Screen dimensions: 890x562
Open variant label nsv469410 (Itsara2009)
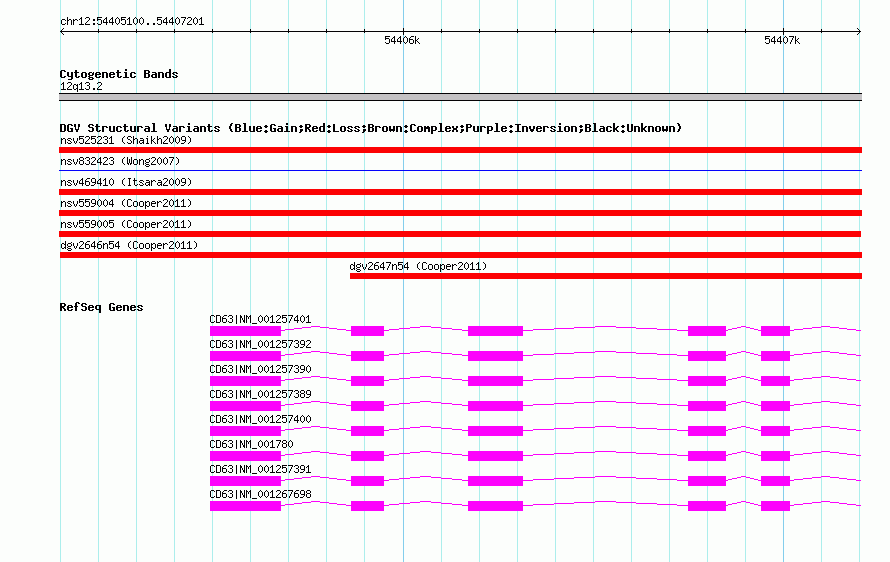click(x=126, y=182)
